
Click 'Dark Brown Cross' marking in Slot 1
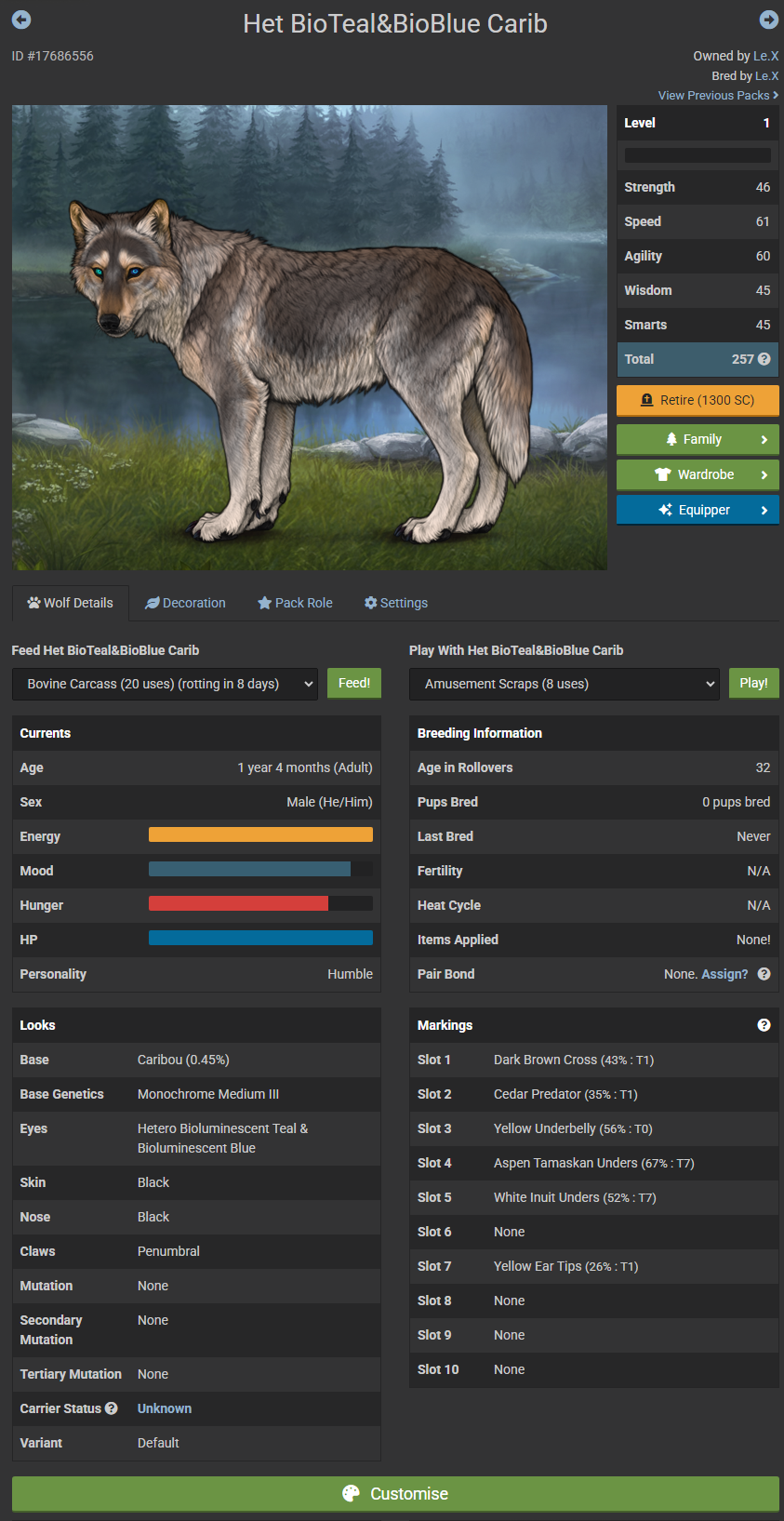tap(545, 1060)
